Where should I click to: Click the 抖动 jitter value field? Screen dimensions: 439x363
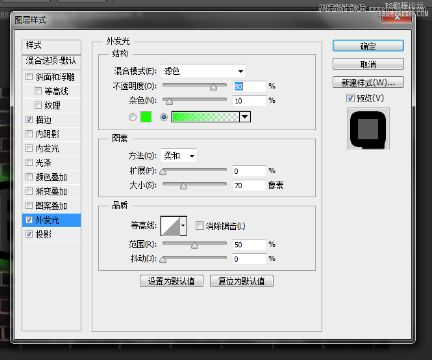[249, 259]
